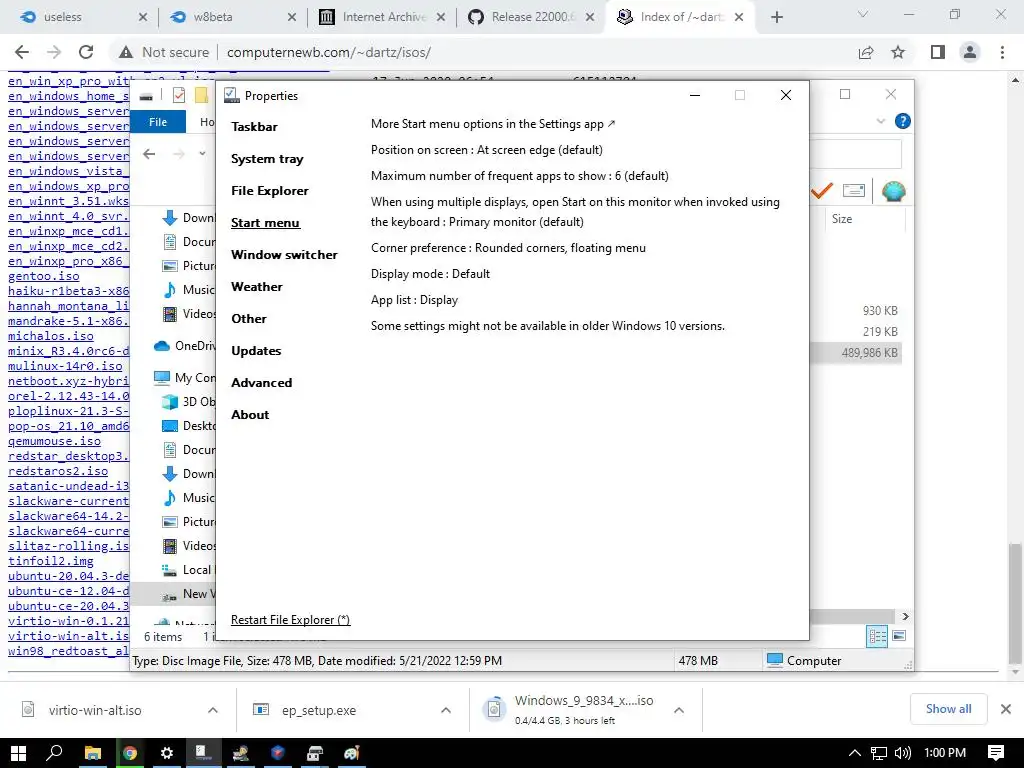Expand Windows_9_9834 download options
The height and width of the screenshot is (768, 1024).
(679, 711)
